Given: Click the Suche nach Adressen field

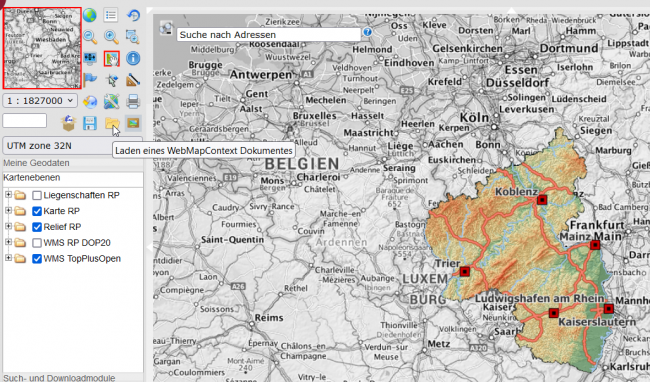Looking at the screenshot, I should (x=269, y=35).
